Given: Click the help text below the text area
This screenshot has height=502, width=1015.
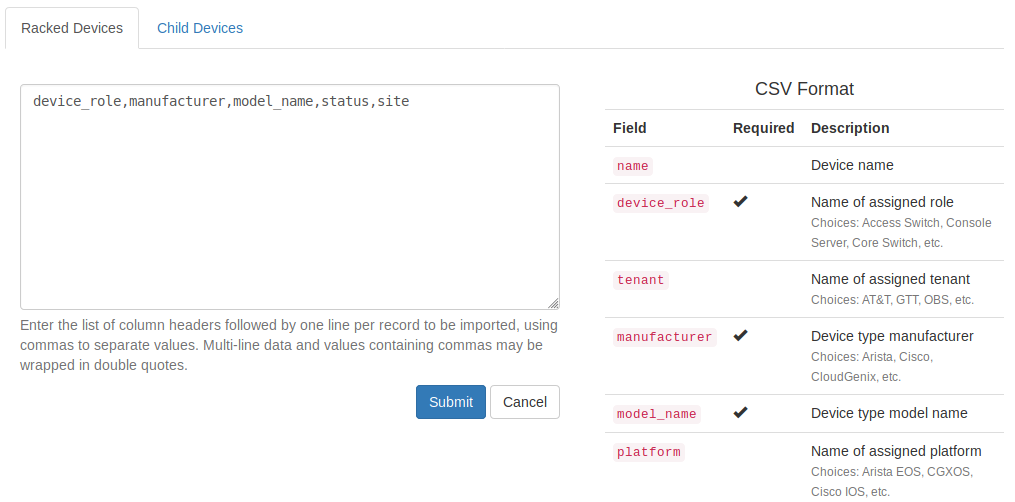Looking at the screenshot, I should click(x=289, y=345).
